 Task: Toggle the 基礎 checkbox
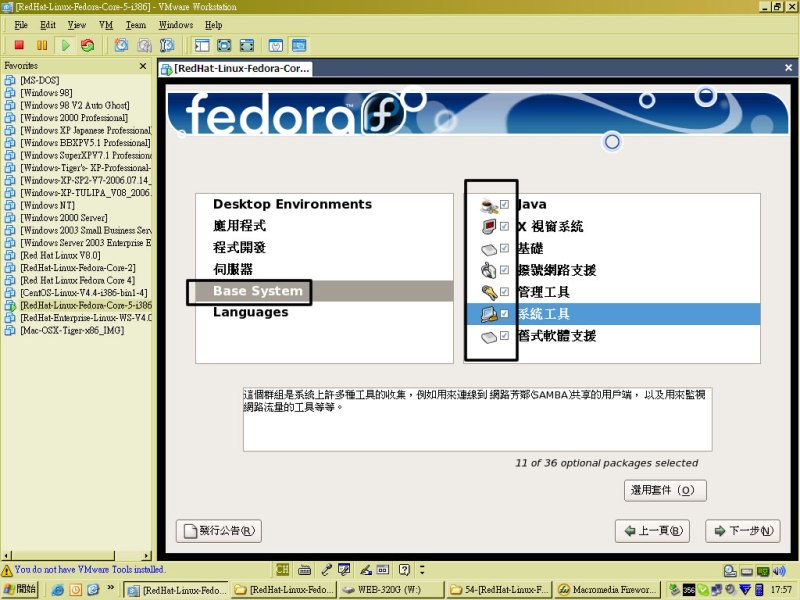(x=505, y=248)
